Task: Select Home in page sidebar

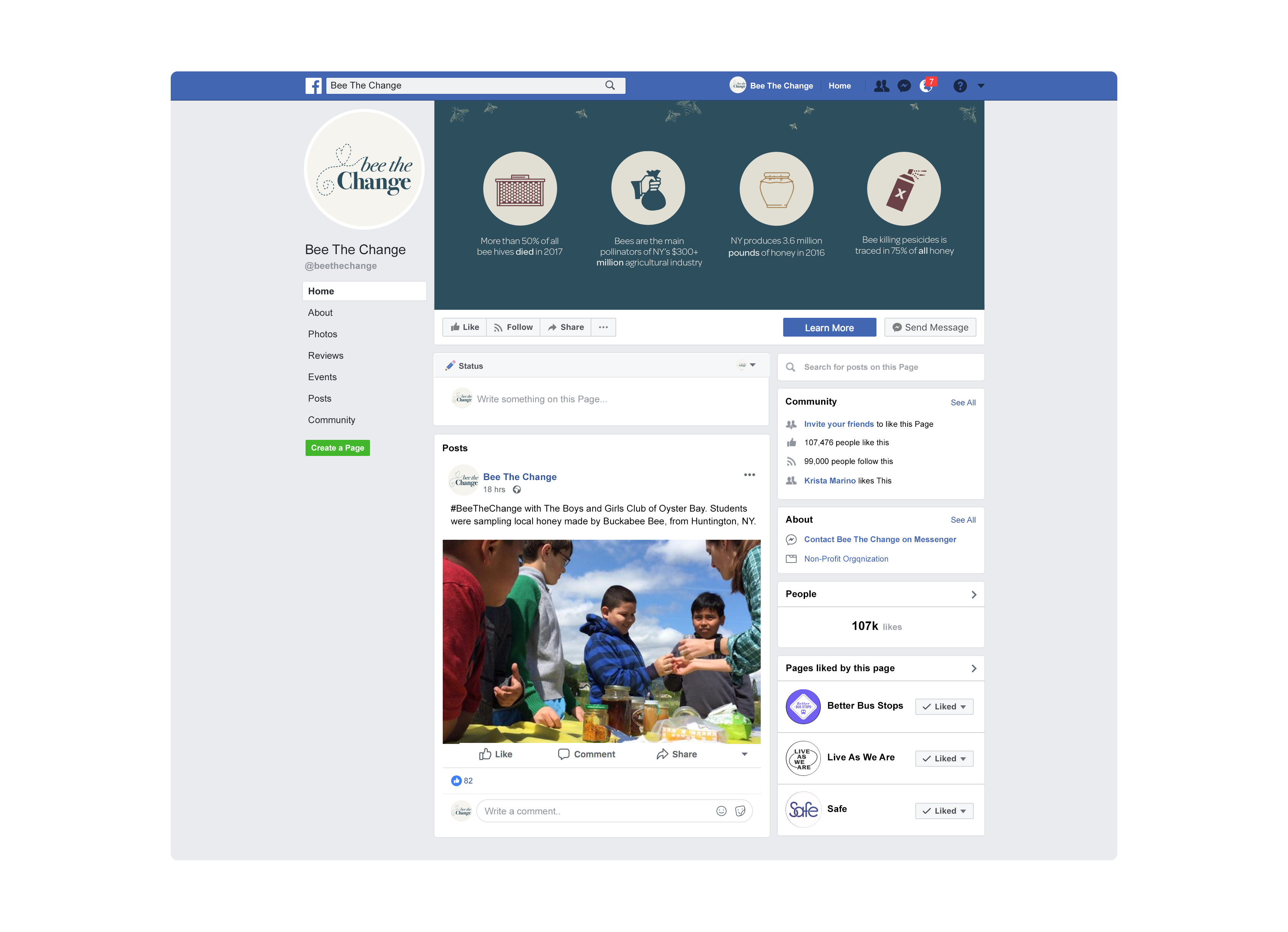Action: [365, 291]
